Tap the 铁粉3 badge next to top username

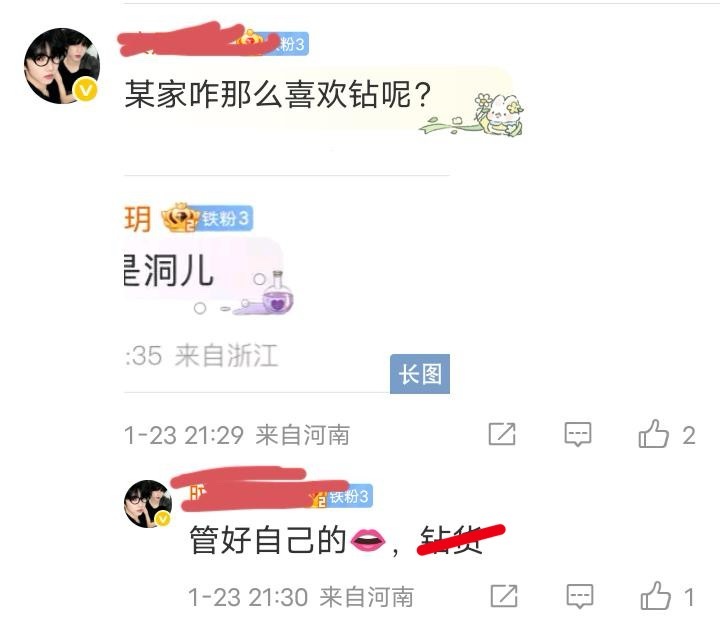click(x=292, y=44)
